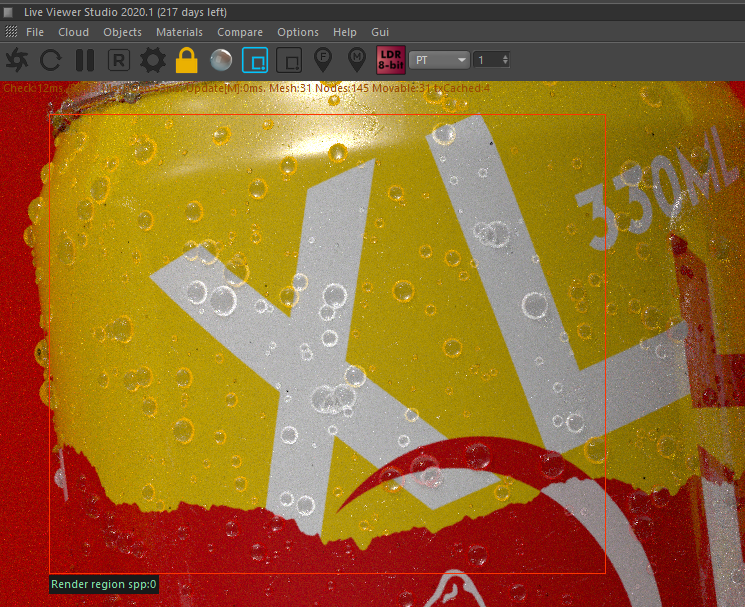Open the Objects menu
This screenshot has width=745, height=607.
click(122, 32)
